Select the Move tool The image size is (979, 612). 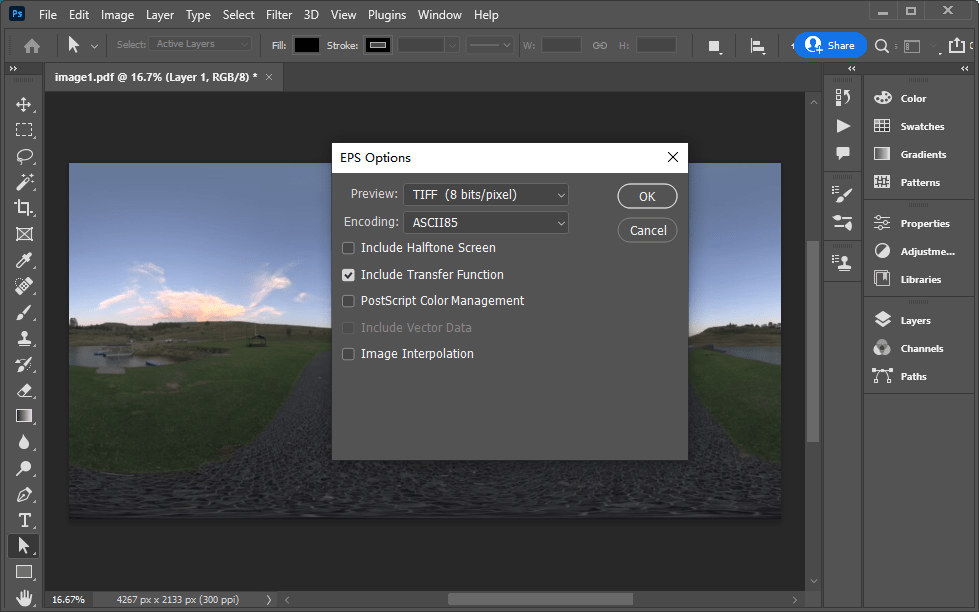click(24, 103)
